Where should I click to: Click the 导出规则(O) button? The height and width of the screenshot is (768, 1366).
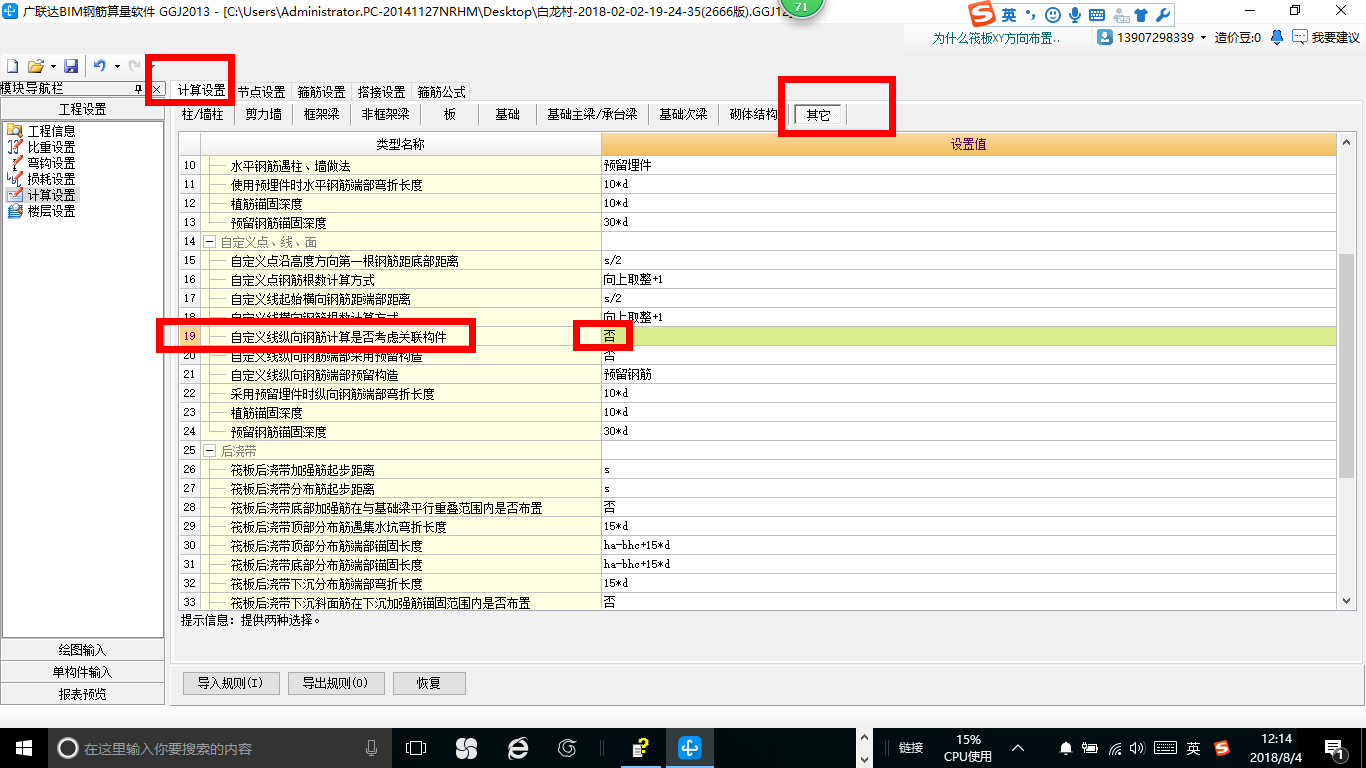(335, 684)
